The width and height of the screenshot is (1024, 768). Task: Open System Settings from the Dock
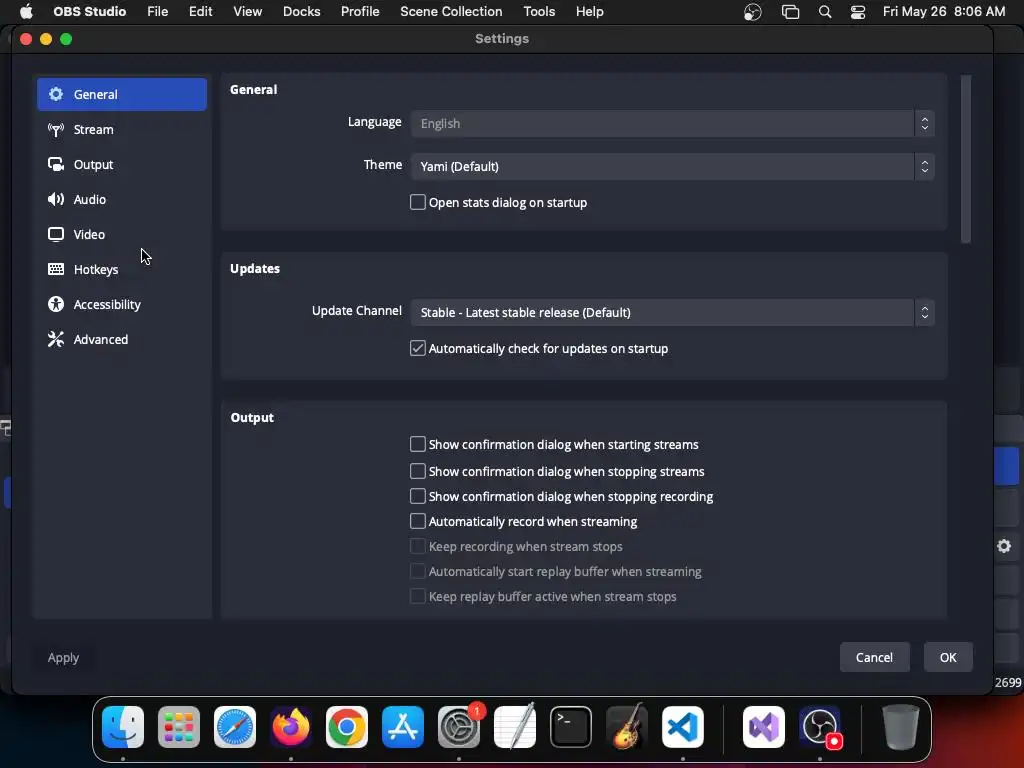coord(459,727)
